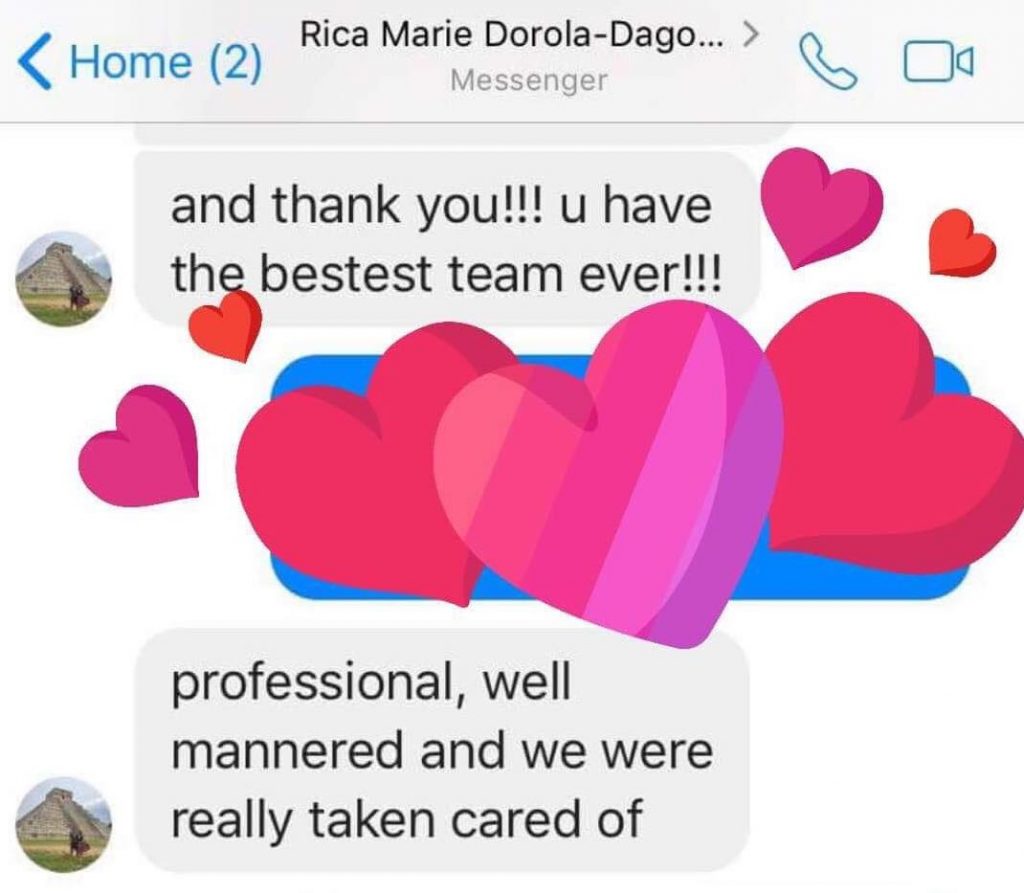Tap the lower pyramid profile picture

point(63,824)
